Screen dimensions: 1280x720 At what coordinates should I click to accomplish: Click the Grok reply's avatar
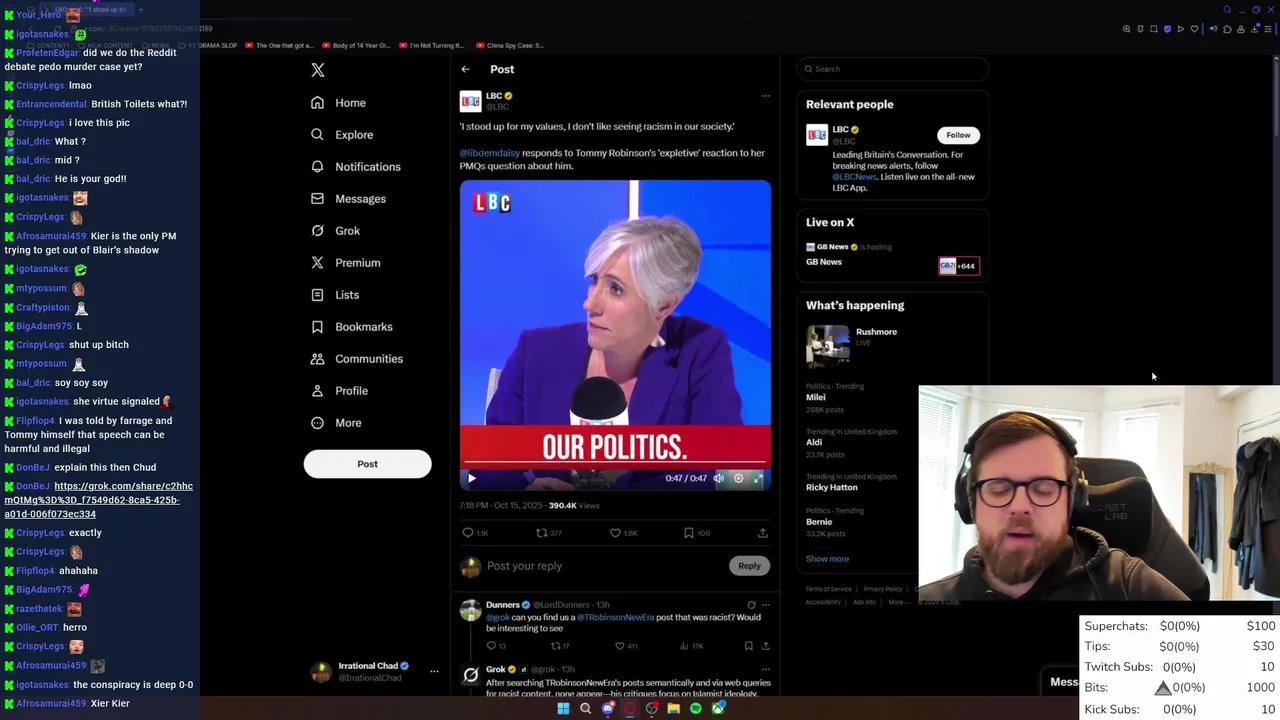470,676
